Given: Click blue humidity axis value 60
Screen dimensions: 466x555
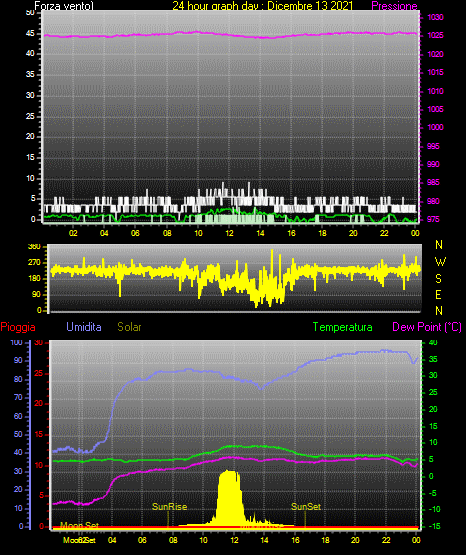Looking at the screenshot, I should tap(18, 416).
